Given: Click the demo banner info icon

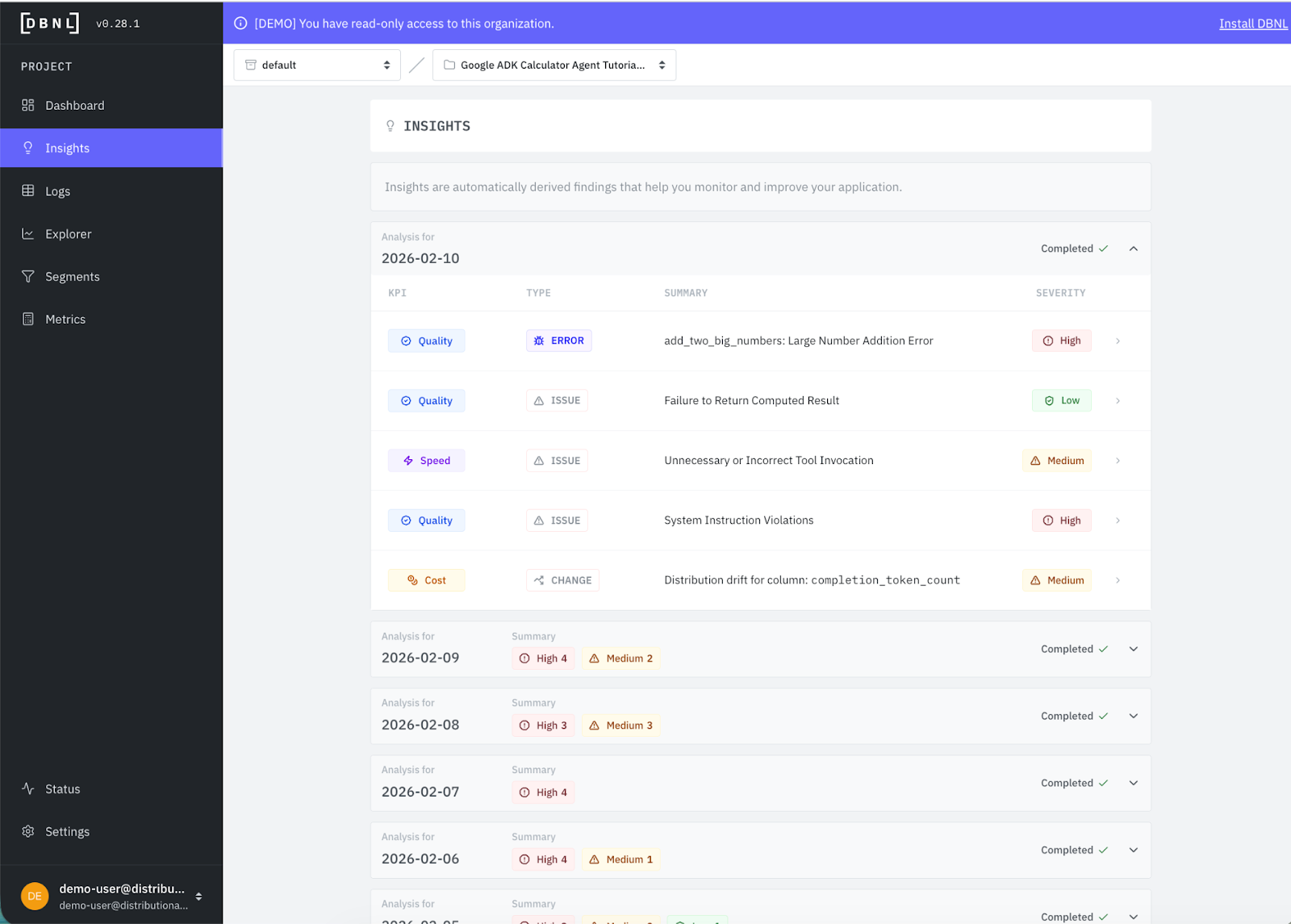Looking at the screenshot, I should (240, 23).
